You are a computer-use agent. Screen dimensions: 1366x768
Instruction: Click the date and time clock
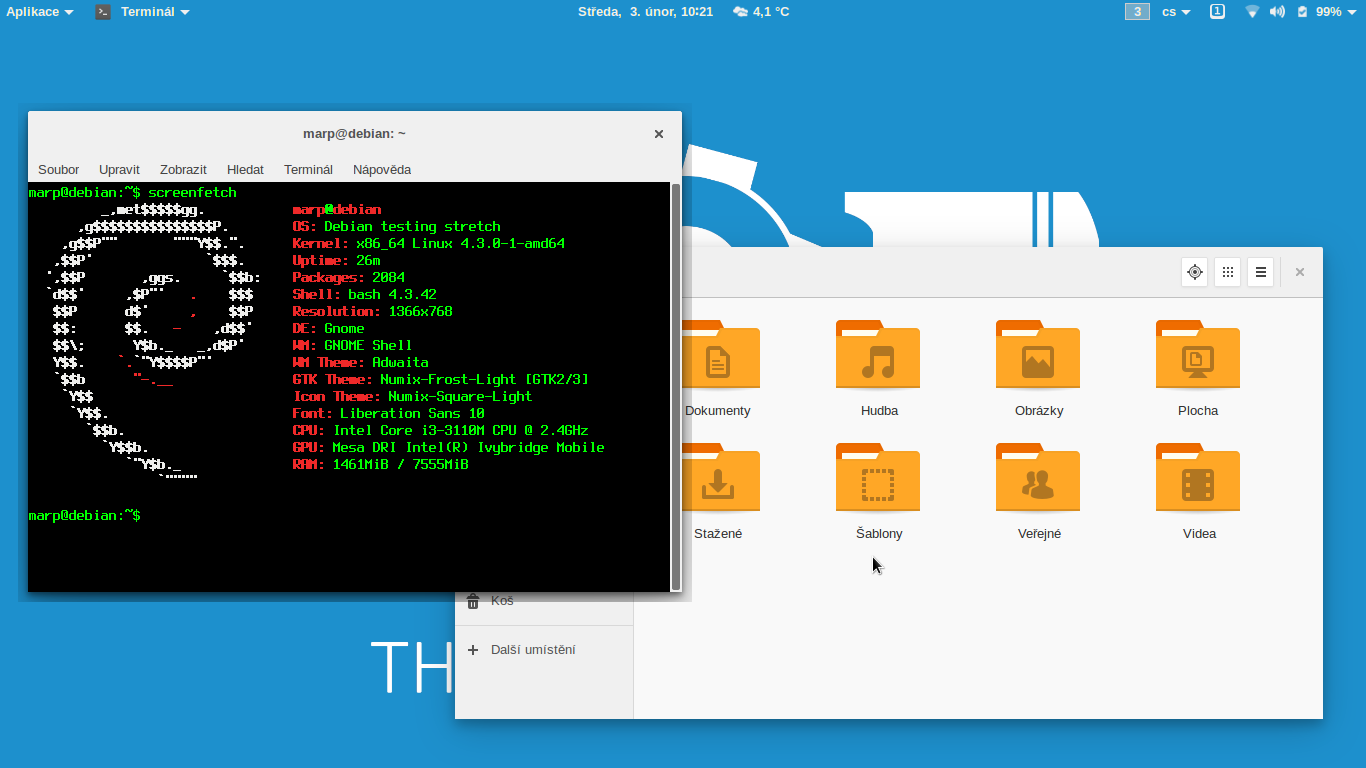point(645,12)
